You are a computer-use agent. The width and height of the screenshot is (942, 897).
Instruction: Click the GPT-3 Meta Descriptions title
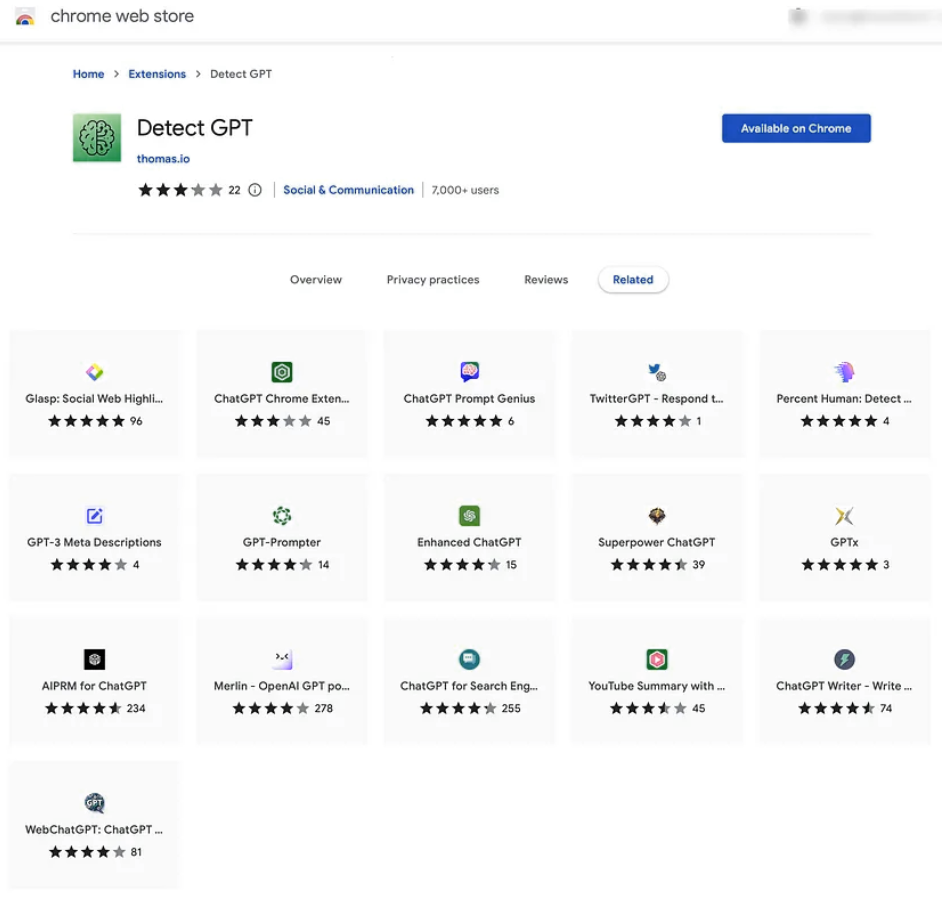pyautogui.click(x=94, y=542)
